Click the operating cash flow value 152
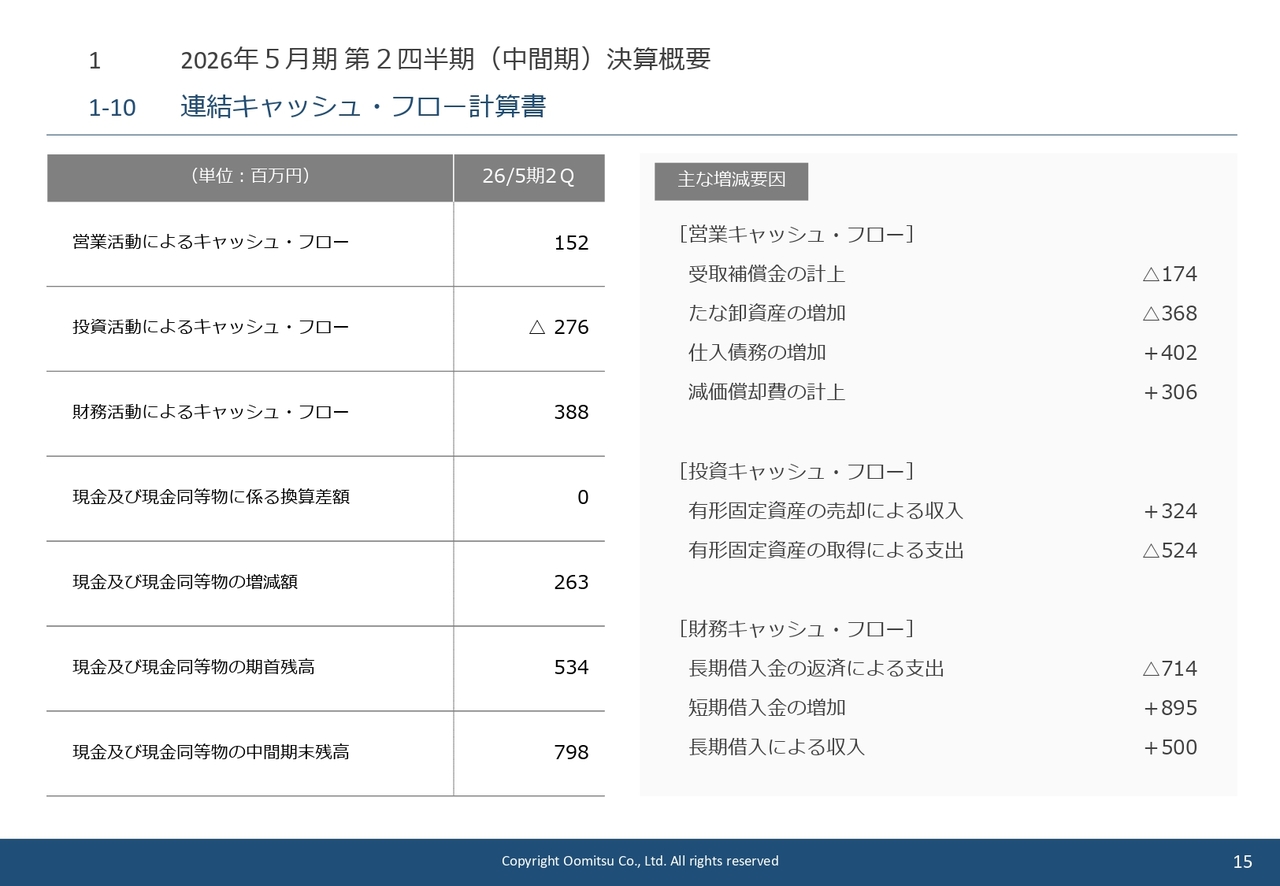 point(571,243)
